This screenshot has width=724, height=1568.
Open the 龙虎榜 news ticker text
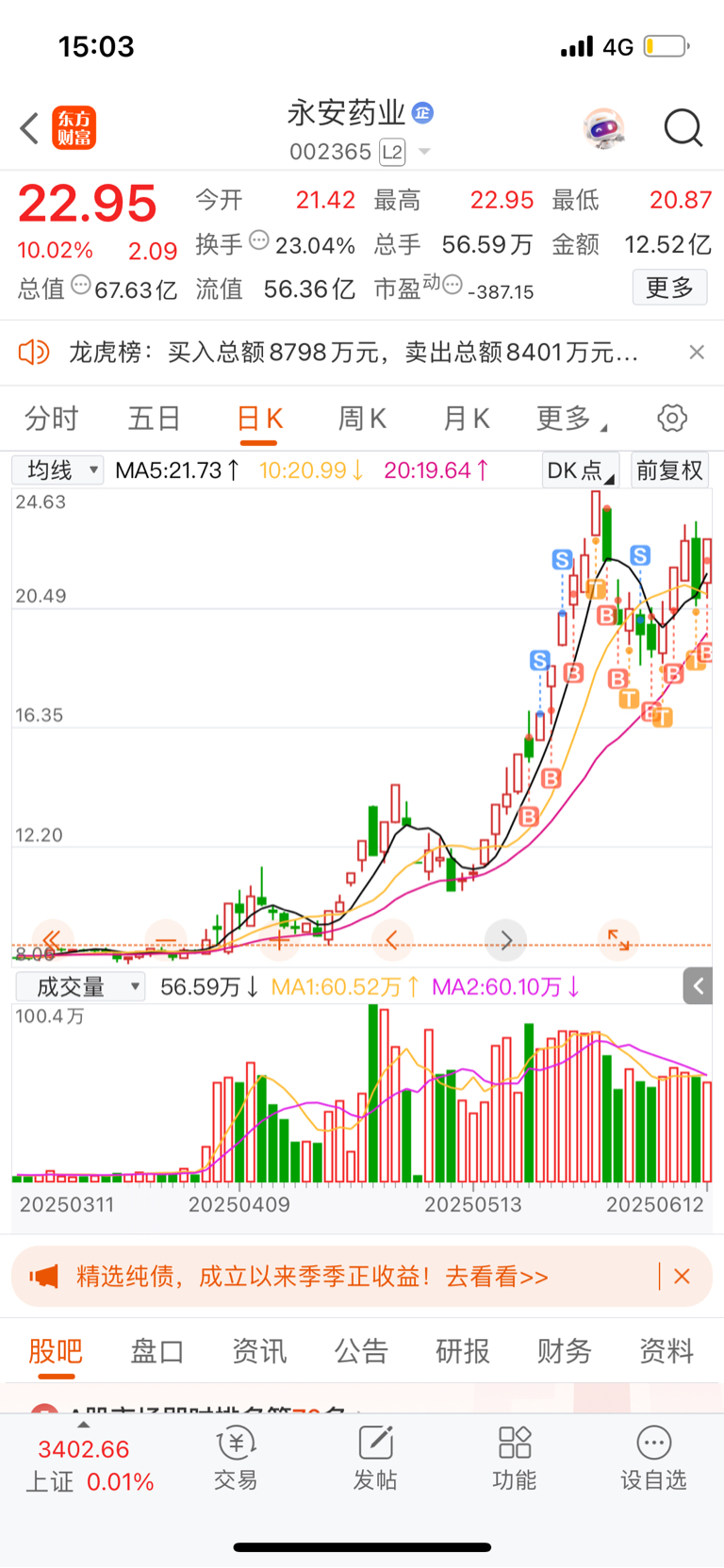[354, 353]
